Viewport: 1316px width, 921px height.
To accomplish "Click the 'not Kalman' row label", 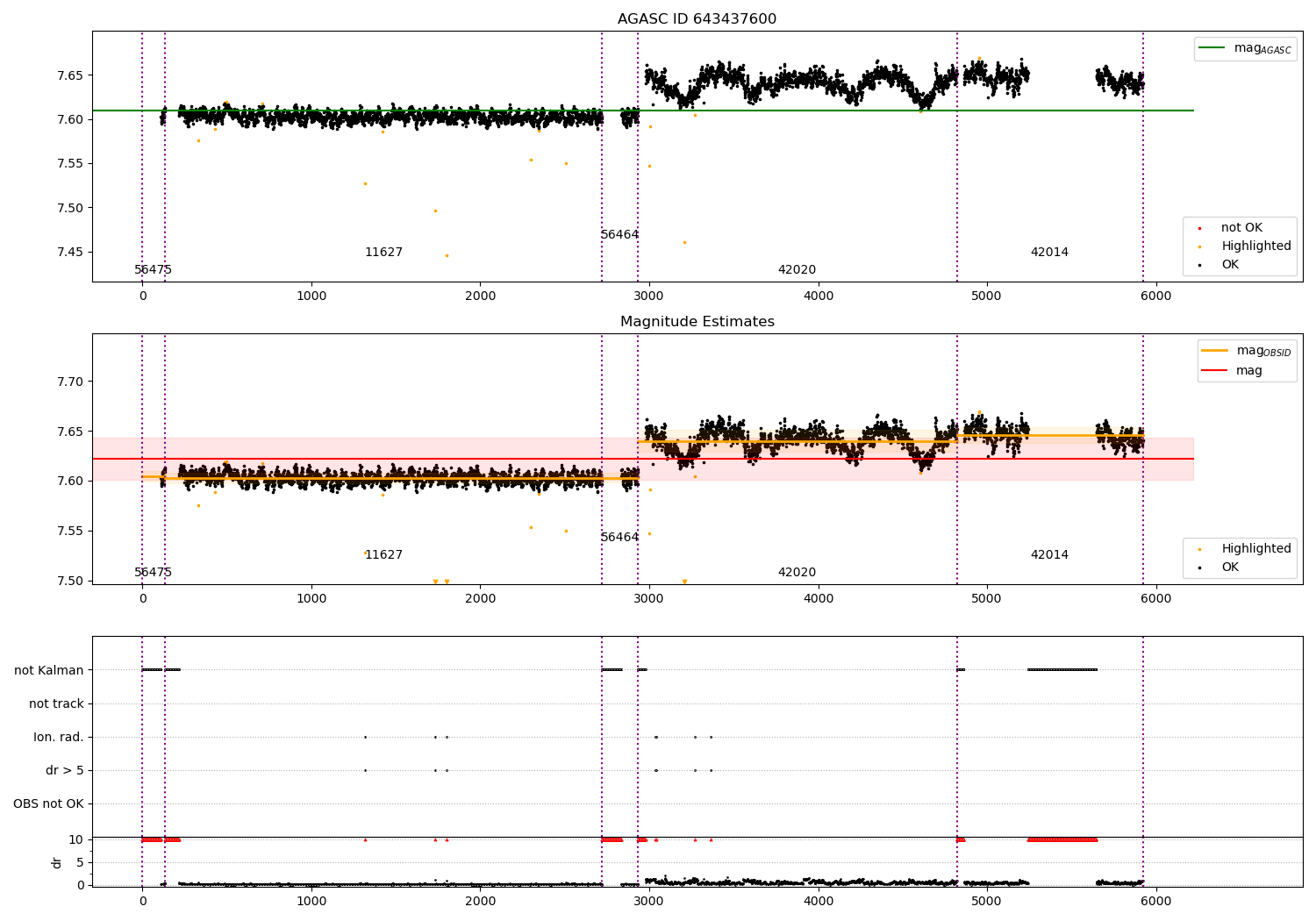I will (49, 671).
